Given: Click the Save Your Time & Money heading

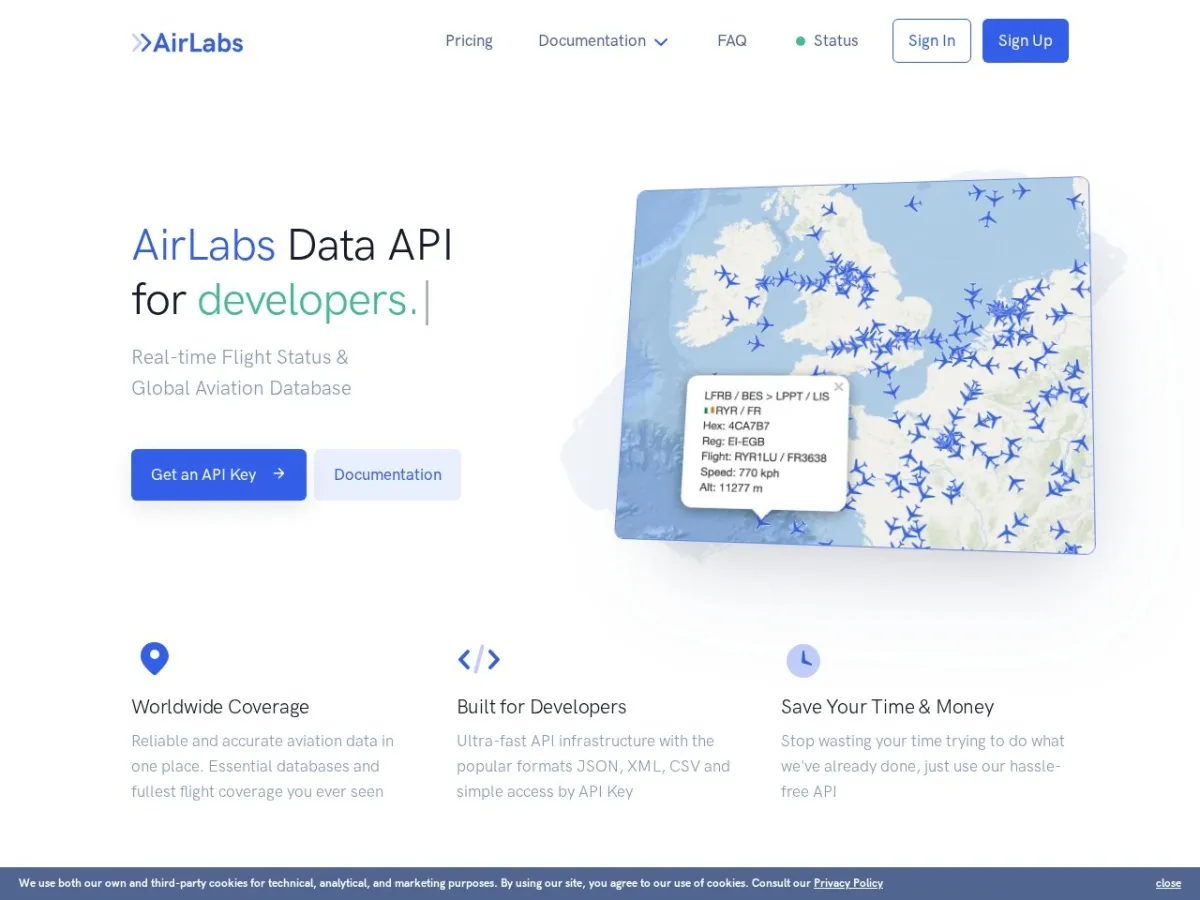Looking at the screenshot, I should [887, 707].
